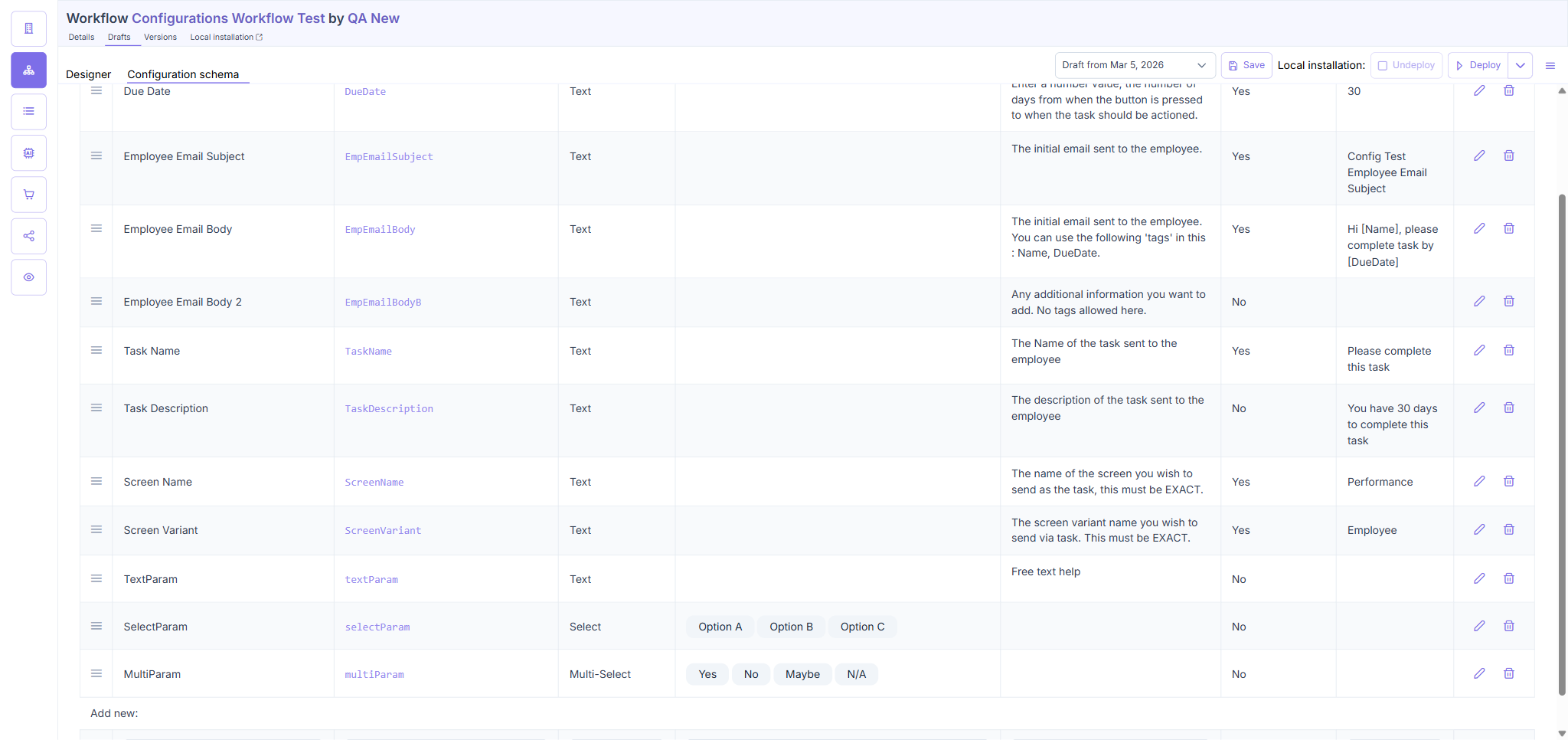Click the EmpEmailSubject key text
Screen dimensions: 1568x740
tap(389, 157)
